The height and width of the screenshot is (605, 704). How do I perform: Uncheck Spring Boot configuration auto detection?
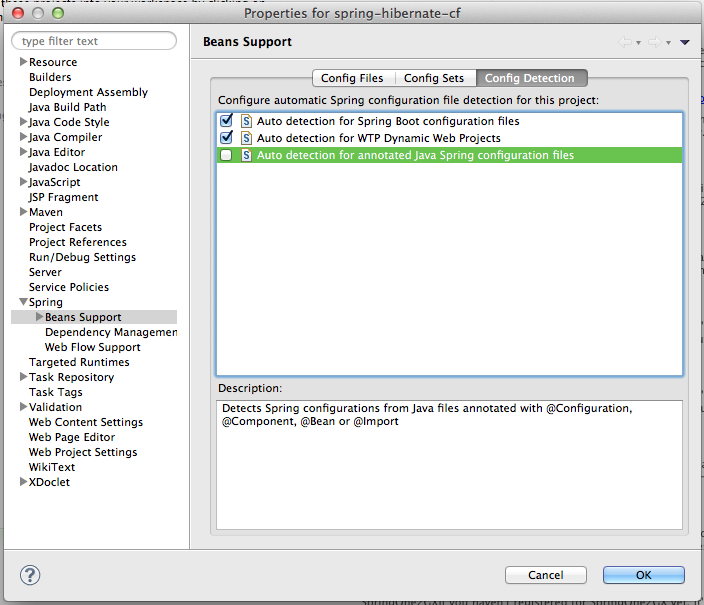(226, 121)
